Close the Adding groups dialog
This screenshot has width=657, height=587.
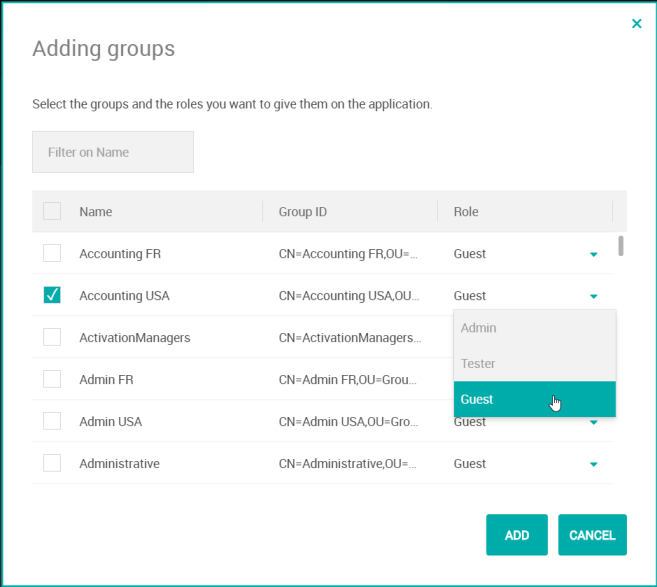[636, 24]
